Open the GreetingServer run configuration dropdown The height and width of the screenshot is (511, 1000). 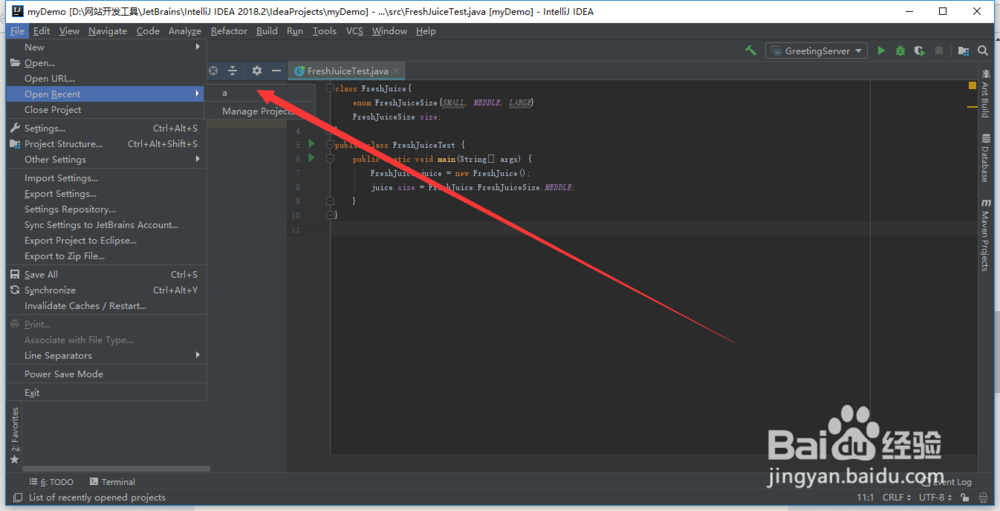(816, 51)
